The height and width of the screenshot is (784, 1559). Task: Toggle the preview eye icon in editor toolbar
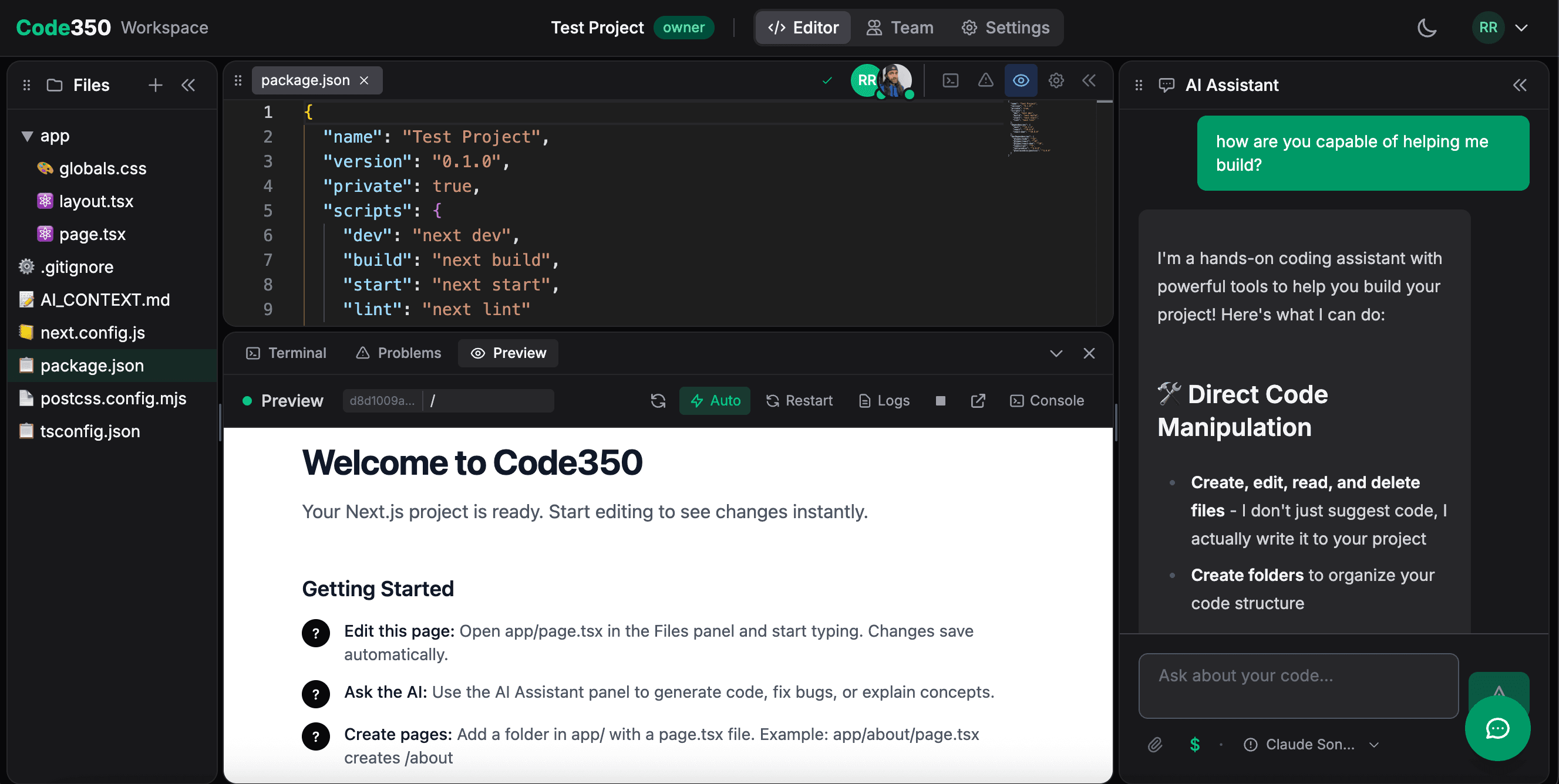coord(1021,80)
